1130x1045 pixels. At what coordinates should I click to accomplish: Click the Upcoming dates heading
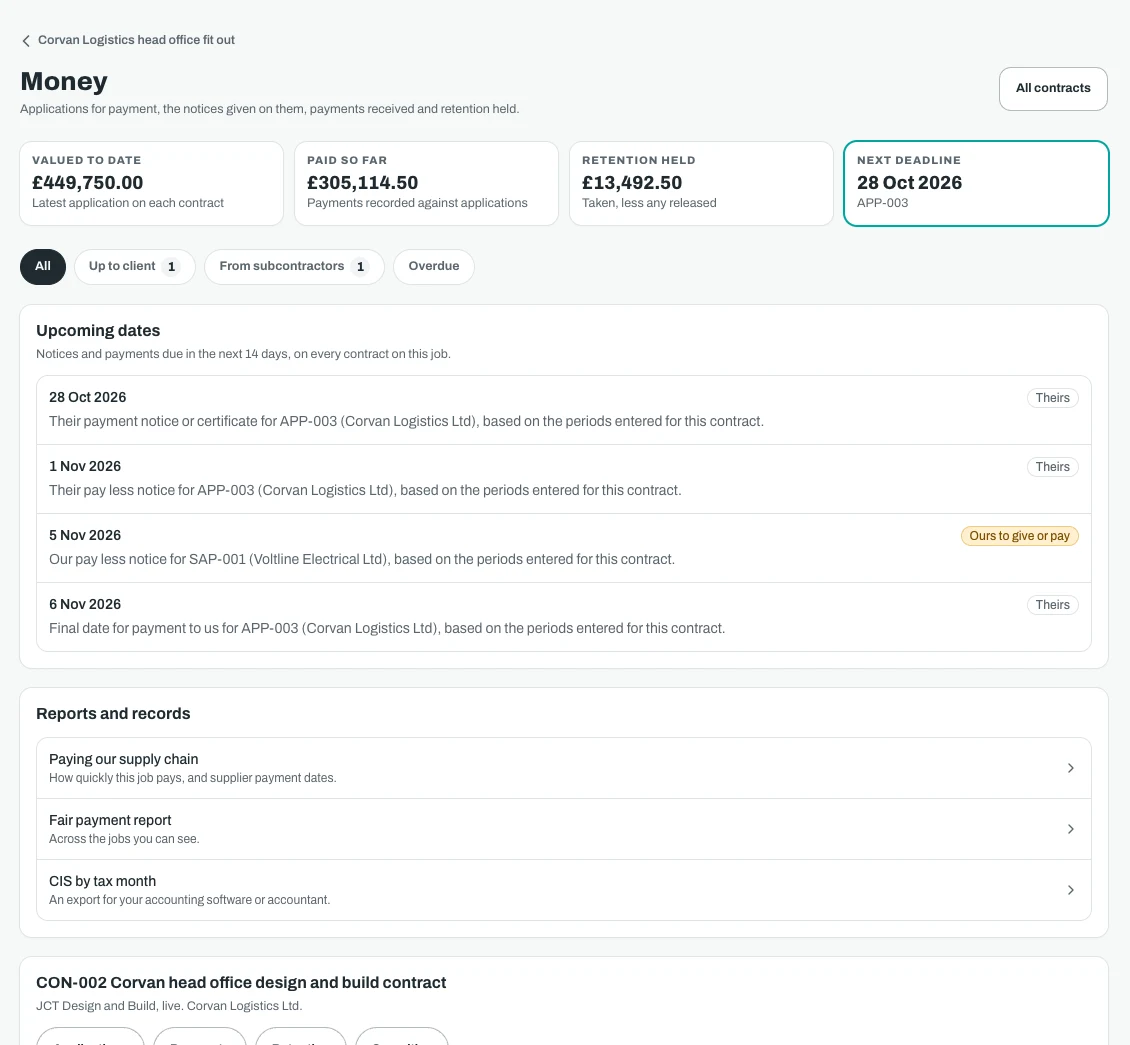(98, 331)
